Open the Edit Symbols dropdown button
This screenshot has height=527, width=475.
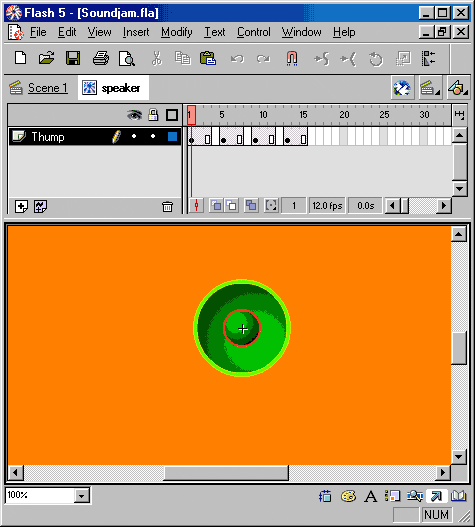click(458, 88)
